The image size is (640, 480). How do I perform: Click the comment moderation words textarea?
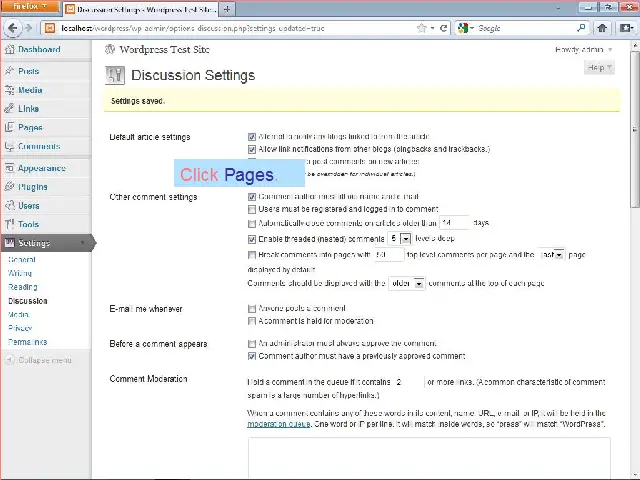pos(429,458)
